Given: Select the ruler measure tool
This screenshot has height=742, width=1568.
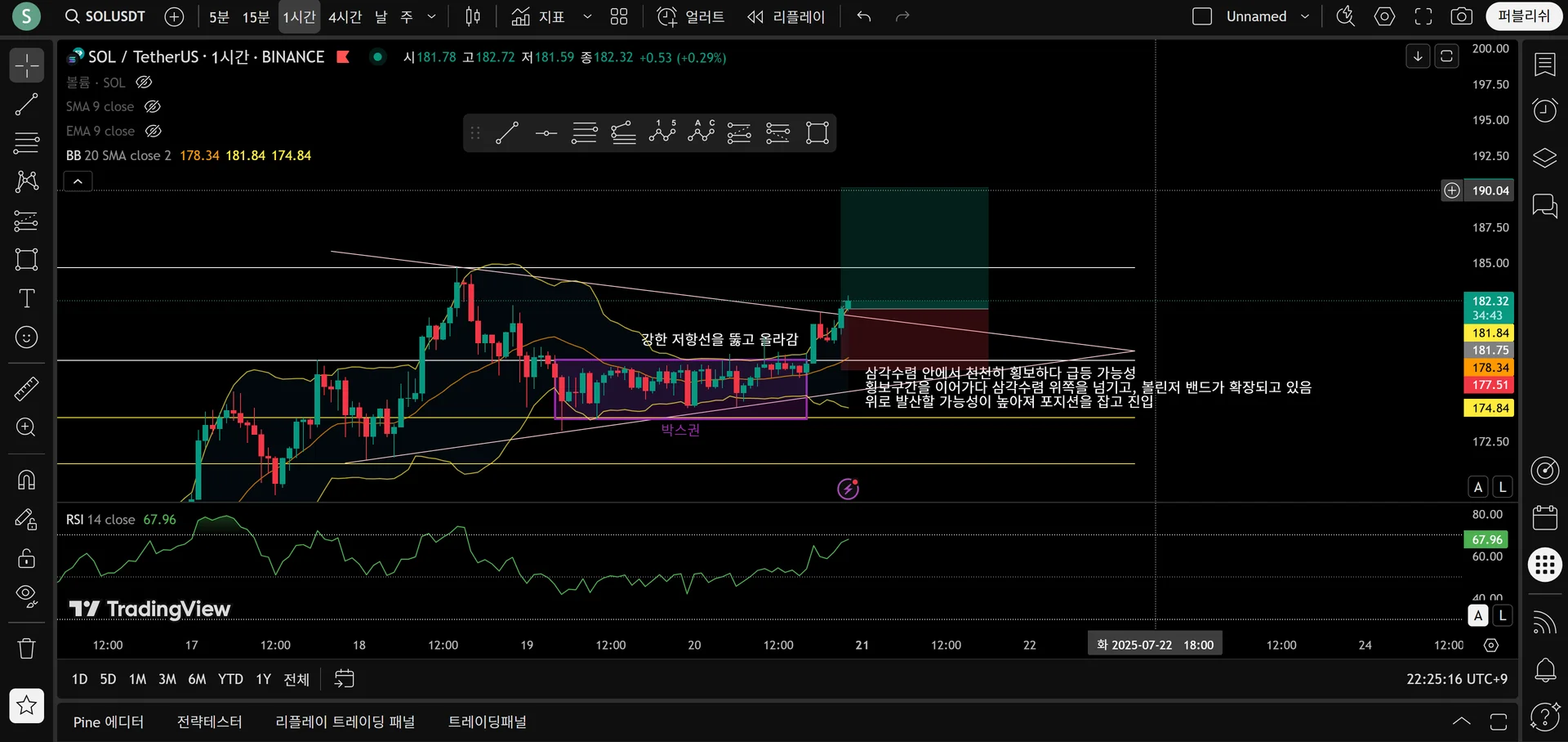Looking at the screenshot, I should point(26,388).
